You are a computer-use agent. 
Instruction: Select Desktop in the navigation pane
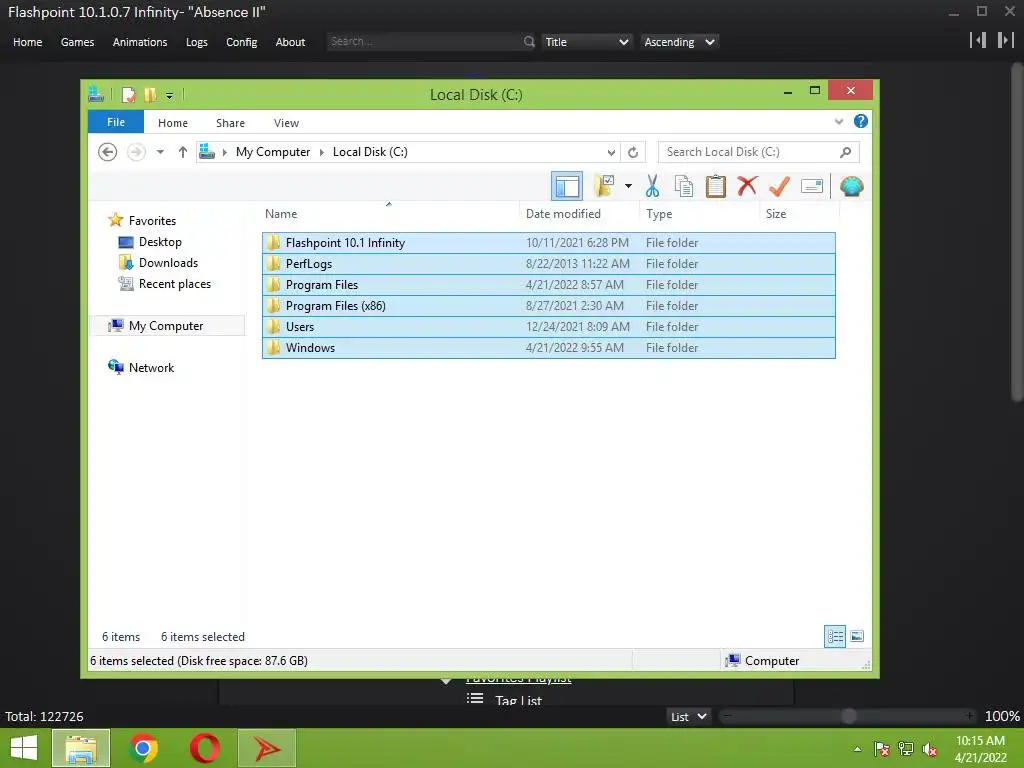click(160, 242)
